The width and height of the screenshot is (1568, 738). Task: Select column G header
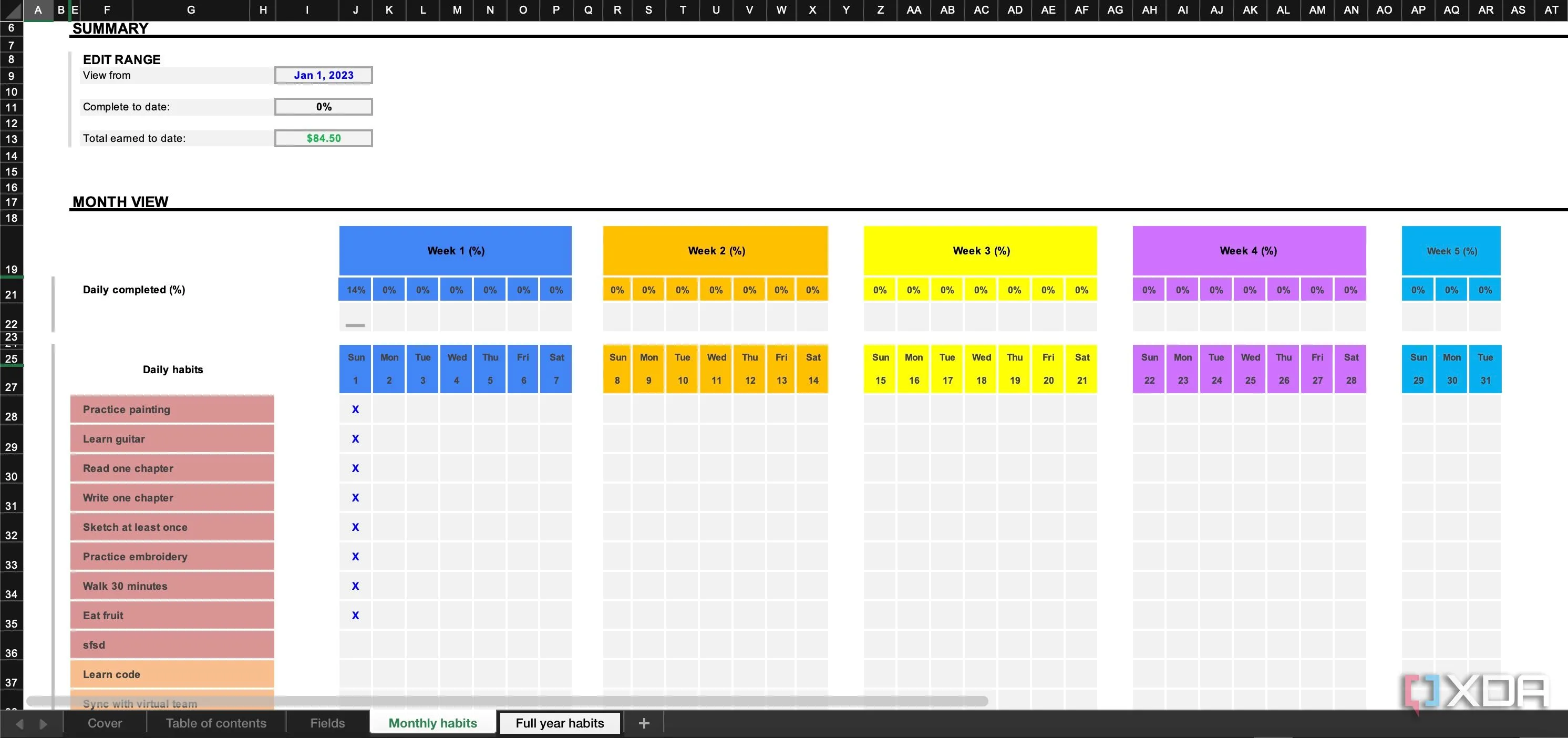tap(191, 10)
